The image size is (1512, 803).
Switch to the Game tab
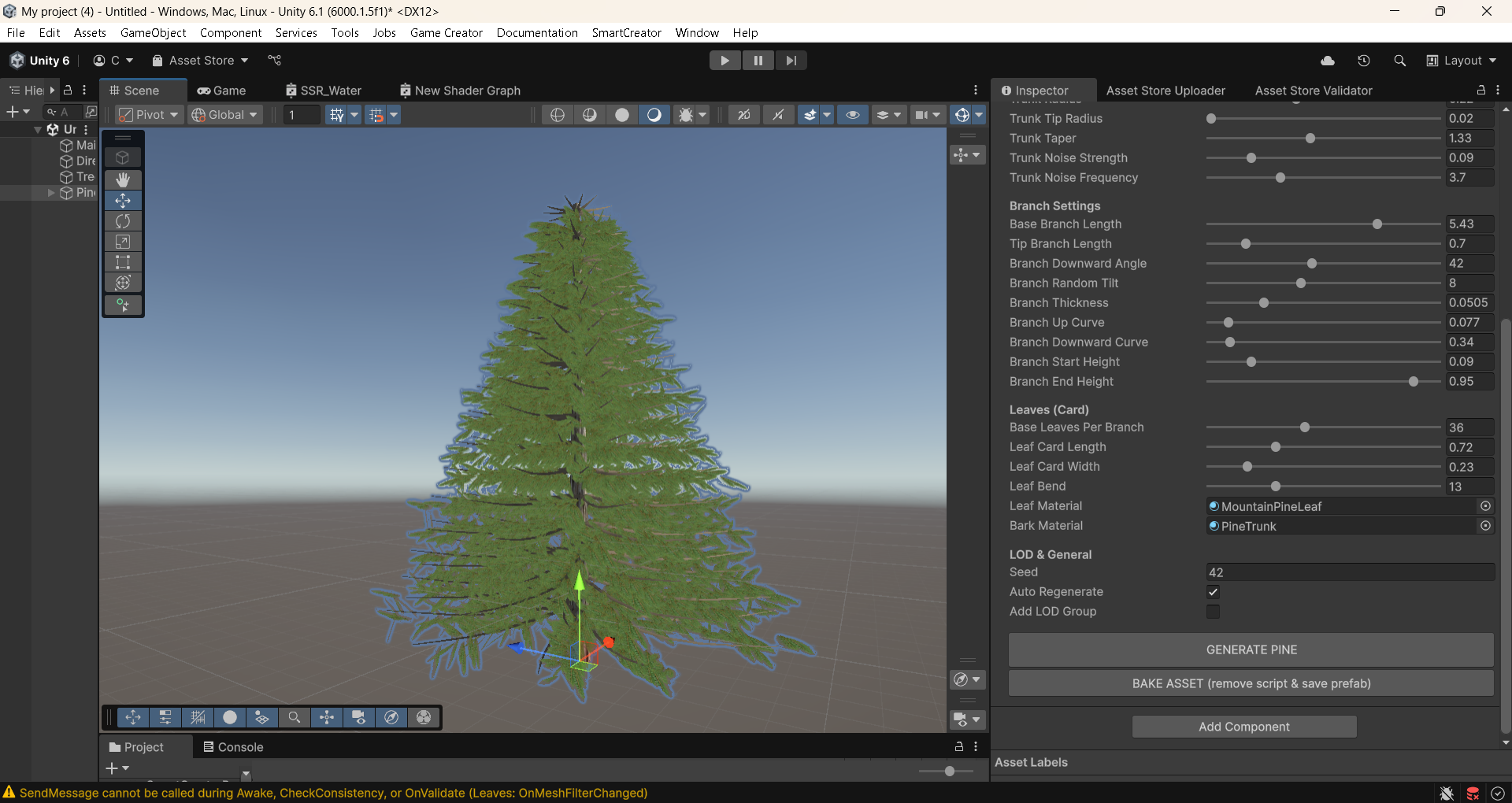coord(221,91)
